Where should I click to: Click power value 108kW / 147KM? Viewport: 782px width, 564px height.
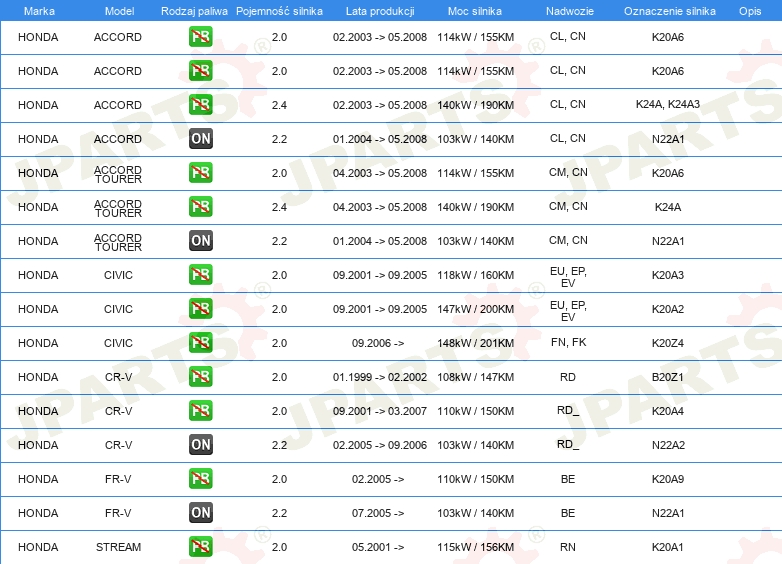tap(475, 377)
